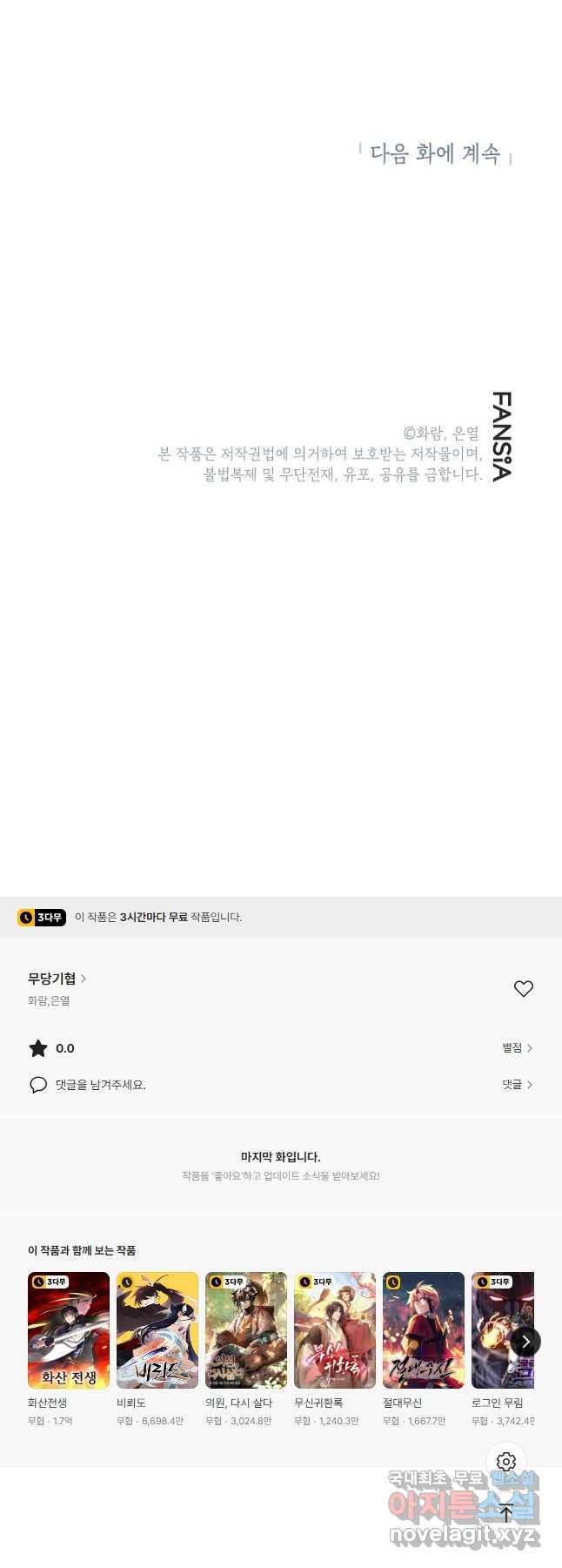Expand 댓글 comments section
Viewport: 562px width, 1568px height.
[x=517, y=1085]
